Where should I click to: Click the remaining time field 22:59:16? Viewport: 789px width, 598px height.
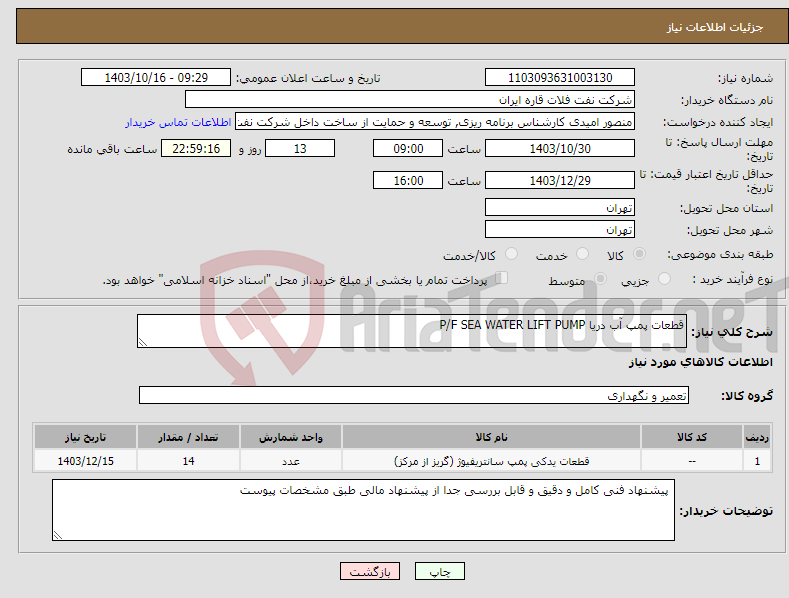pyautogui.click(x=196, y=148)
